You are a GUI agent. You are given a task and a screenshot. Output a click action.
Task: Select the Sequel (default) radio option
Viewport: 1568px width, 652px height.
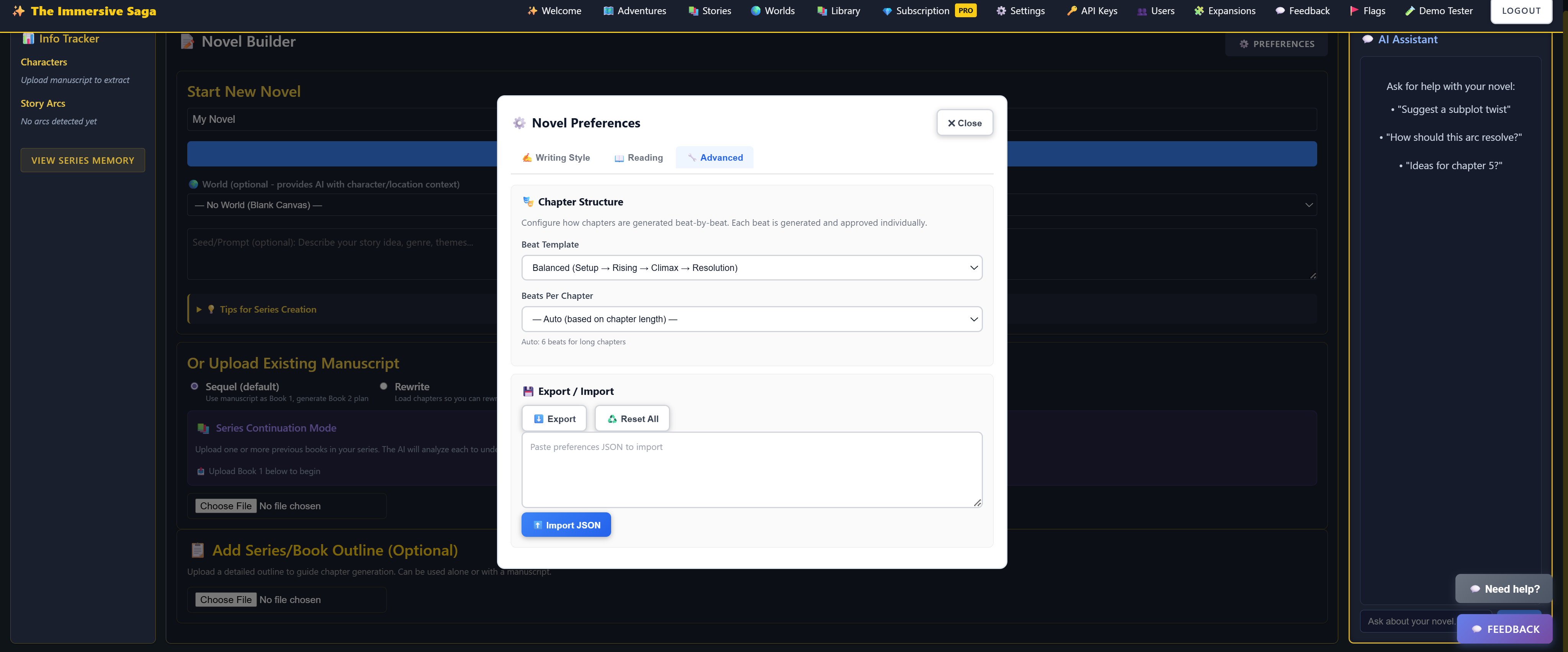(x=195, y=386)
